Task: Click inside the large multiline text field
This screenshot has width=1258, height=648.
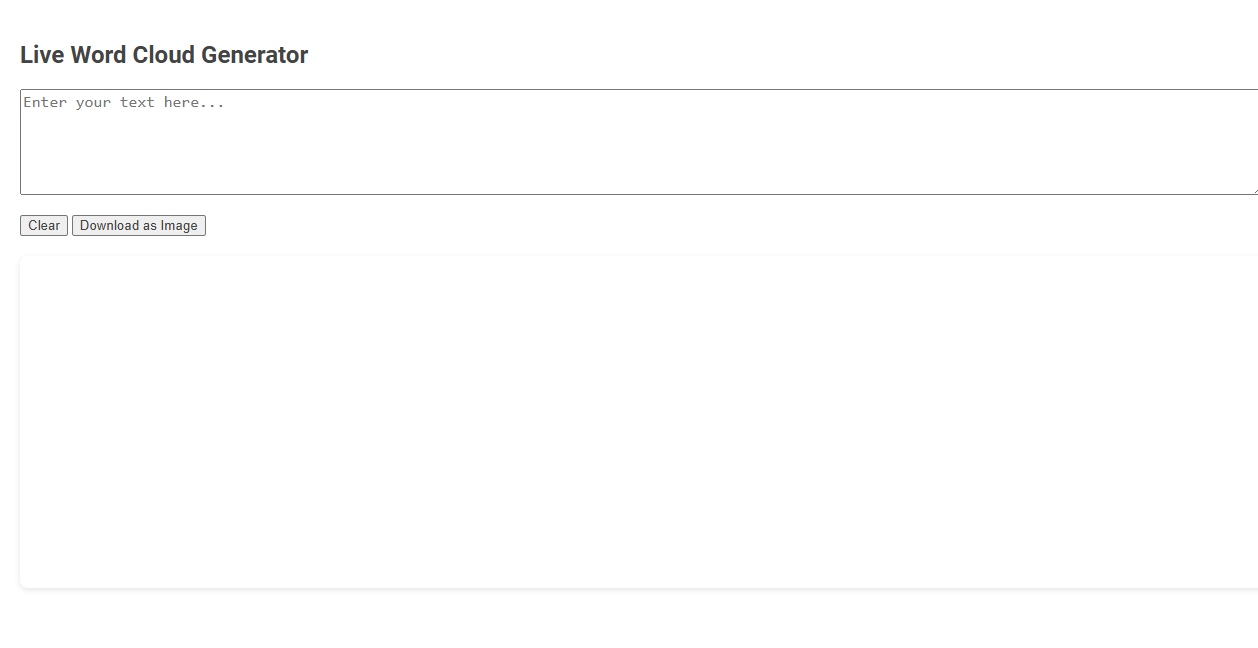Action: pos(638,142)
